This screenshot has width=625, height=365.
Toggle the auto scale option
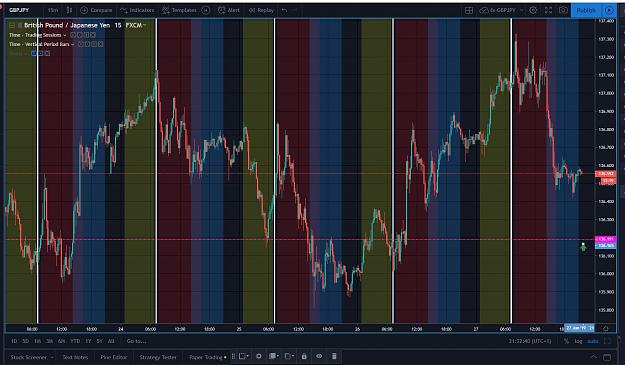tap(593, 341)
